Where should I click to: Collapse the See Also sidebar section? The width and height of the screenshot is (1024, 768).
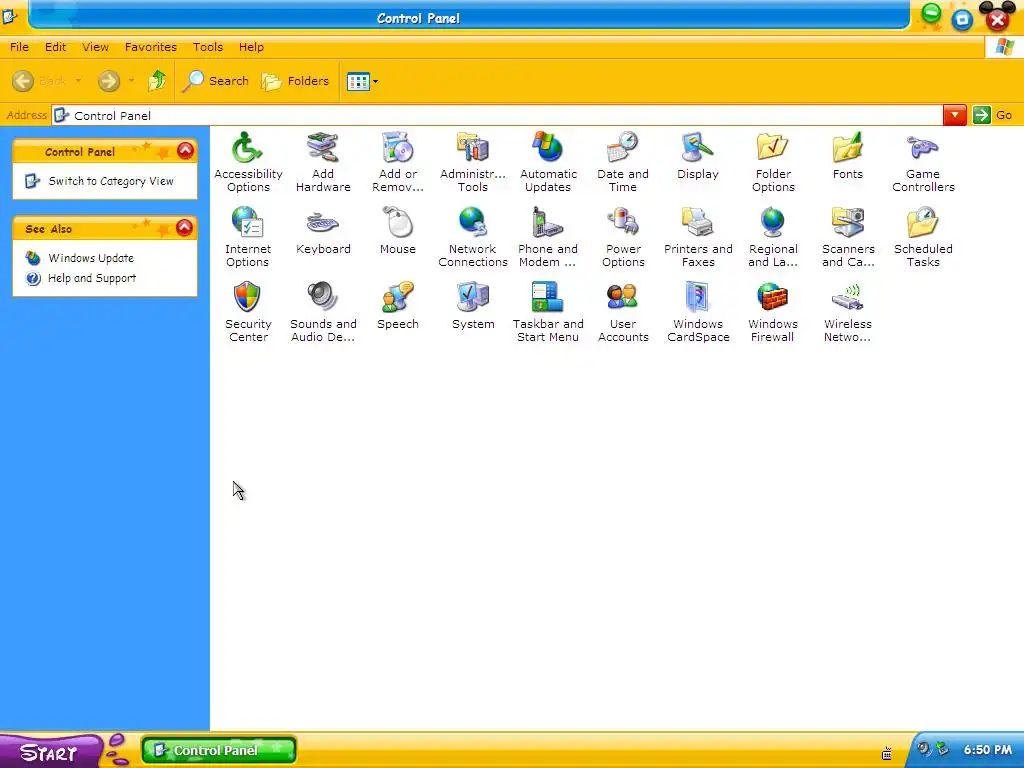(x=185, y=227)
